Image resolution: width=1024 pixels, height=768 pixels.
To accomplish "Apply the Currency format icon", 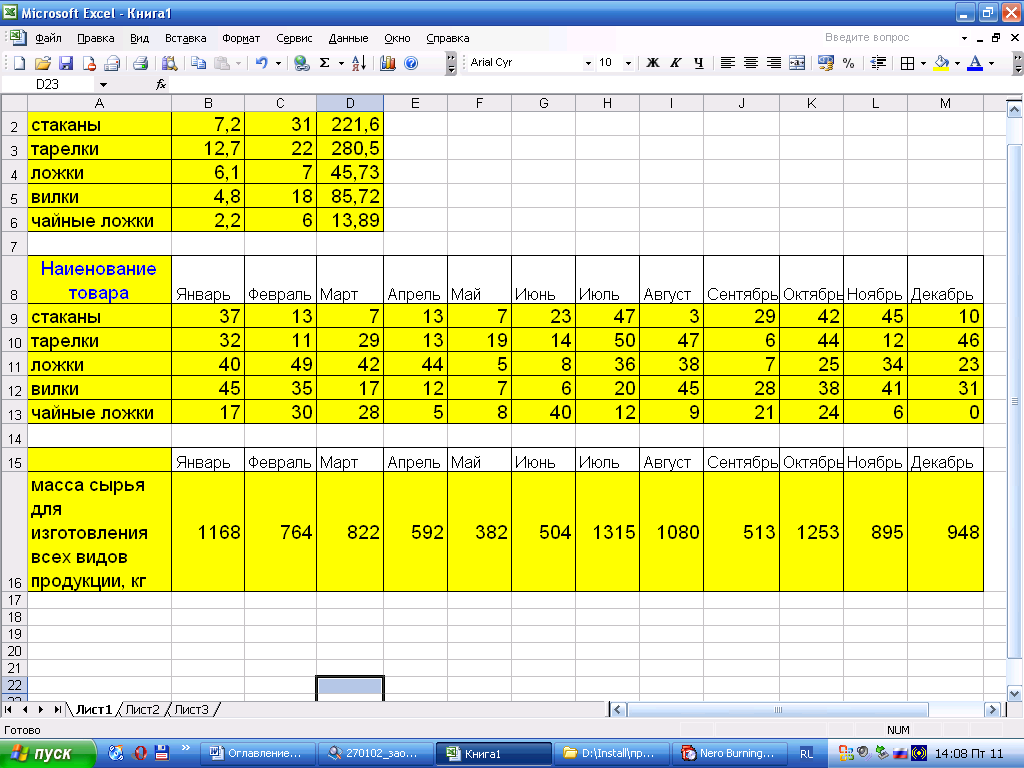I will pos(826,63).
